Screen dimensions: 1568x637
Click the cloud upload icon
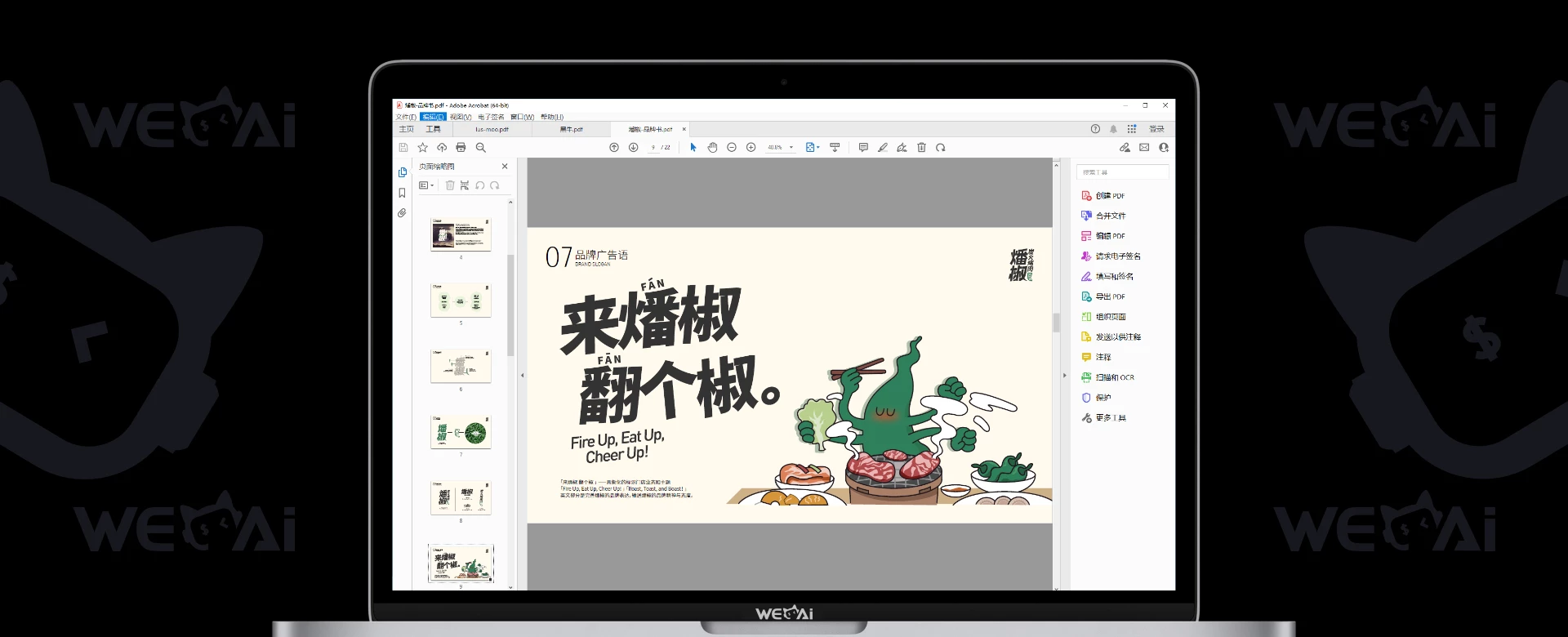coord(442,148)
